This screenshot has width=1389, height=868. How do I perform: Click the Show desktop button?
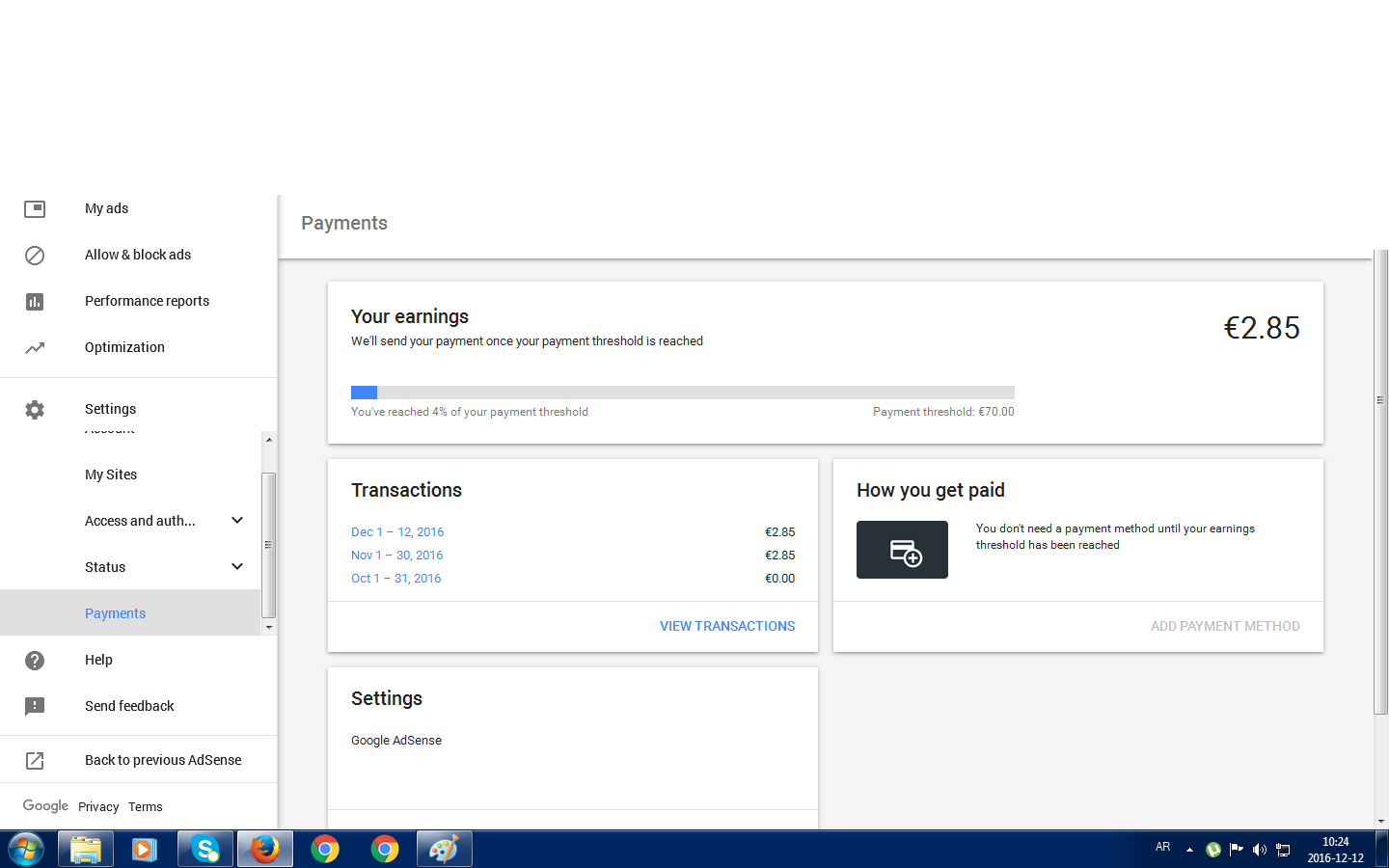coord(1382,850)
